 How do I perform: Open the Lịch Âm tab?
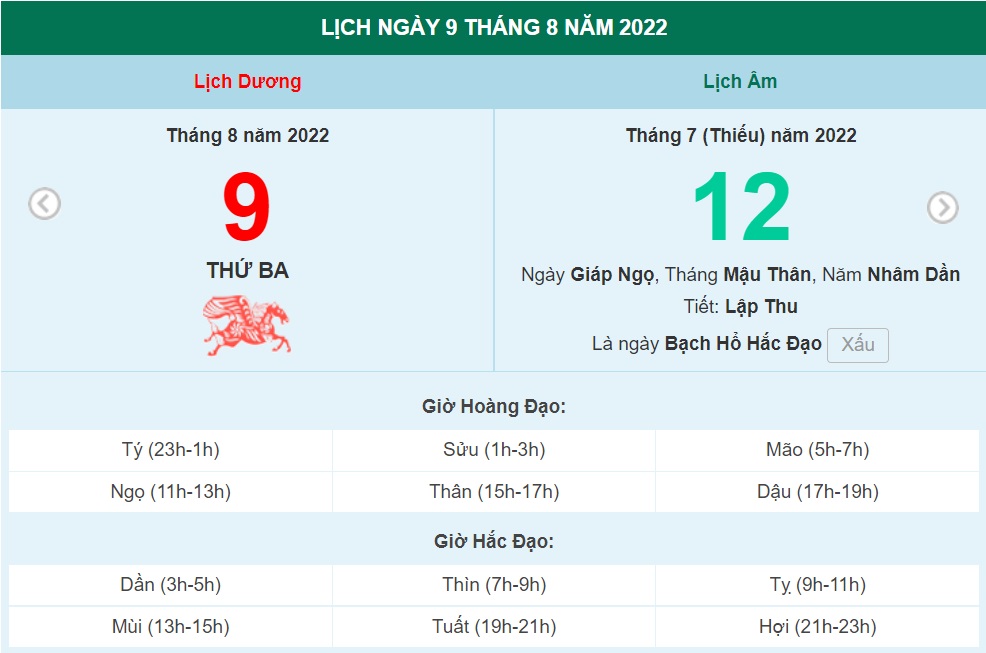tap(739, 81)
